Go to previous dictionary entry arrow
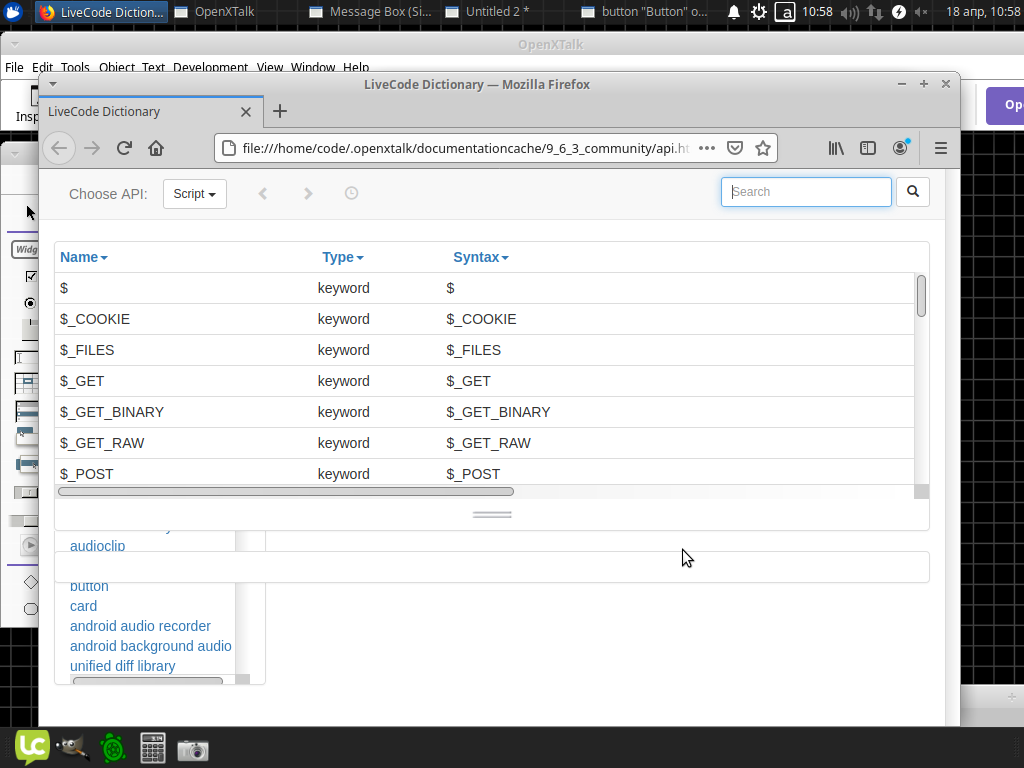 [x=263, y=193]
